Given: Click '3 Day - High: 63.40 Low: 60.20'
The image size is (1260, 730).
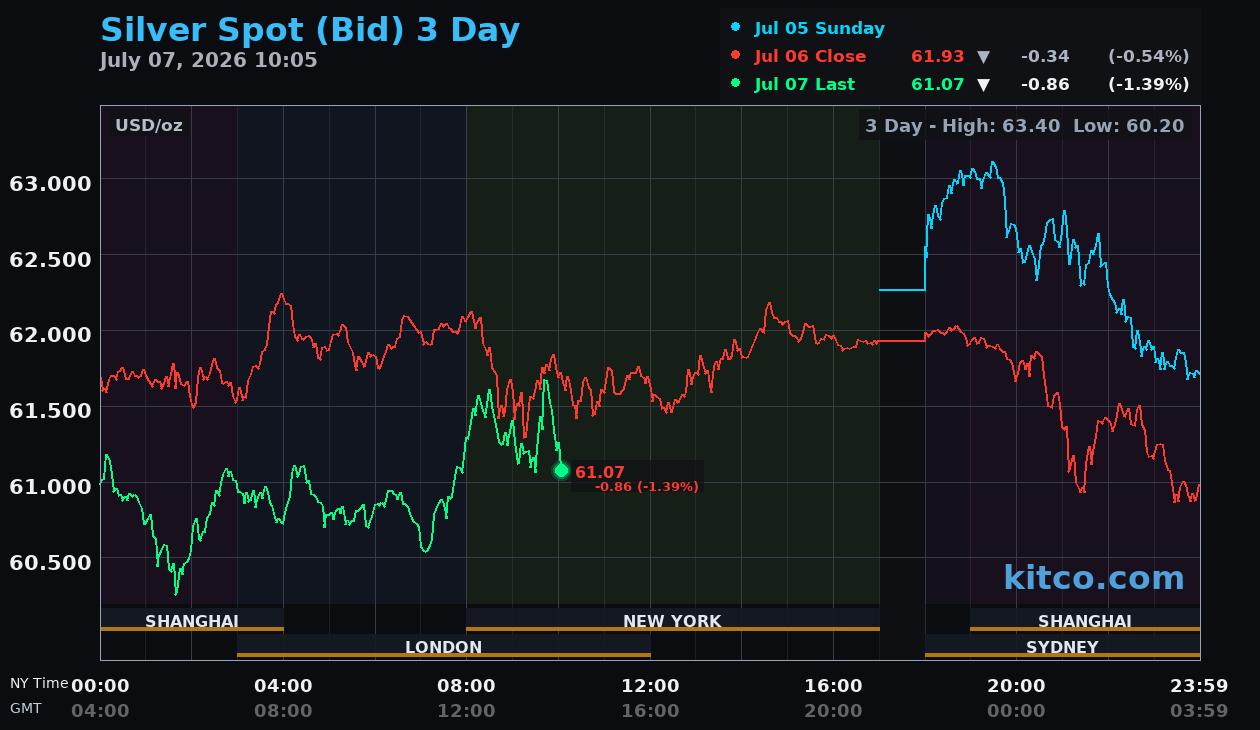Looking at the screenshot, I should 1024,125.
